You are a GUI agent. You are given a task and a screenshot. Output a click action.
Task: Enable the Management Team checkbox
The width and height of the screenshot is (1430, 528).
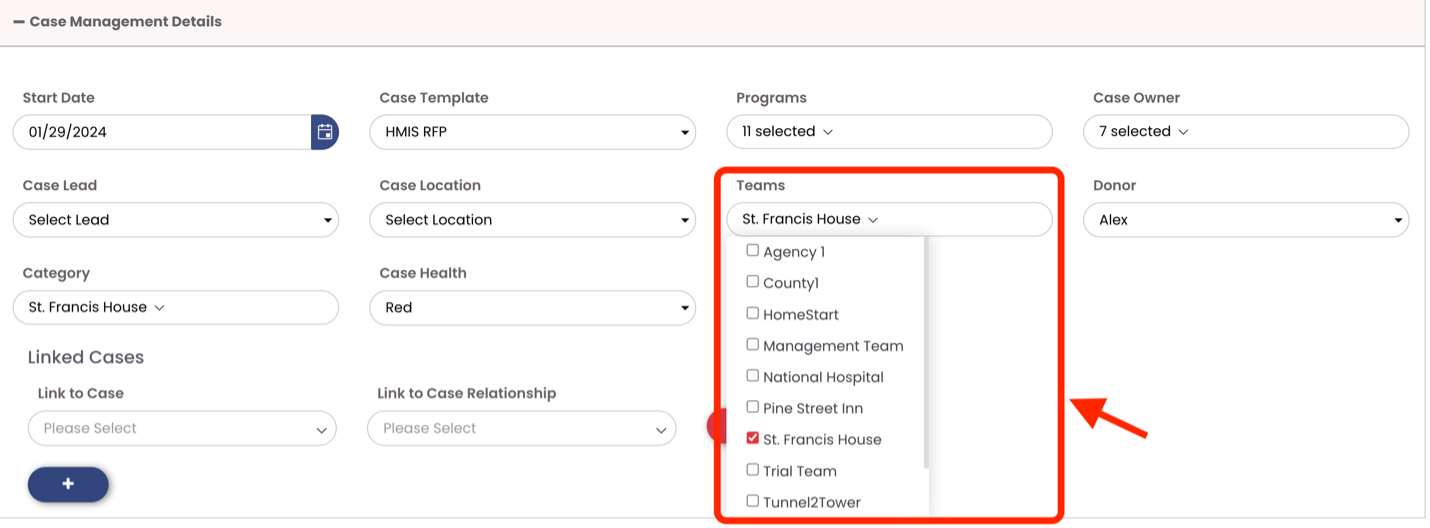click(x=753, y=344)
